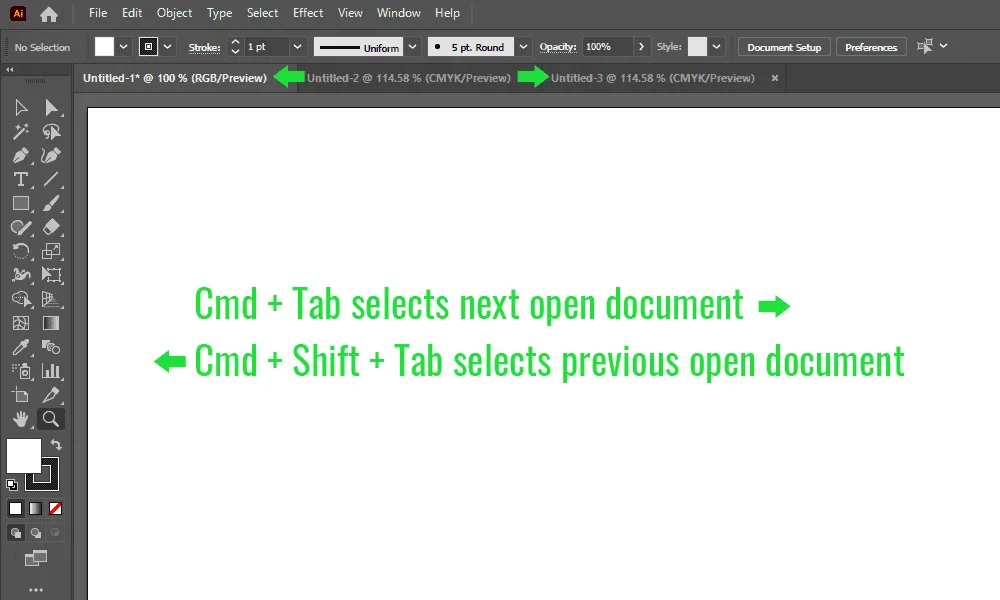Open fill color dropdown in control bar
The width and height of the screenshot is (1000, 600).
(124, 47)
